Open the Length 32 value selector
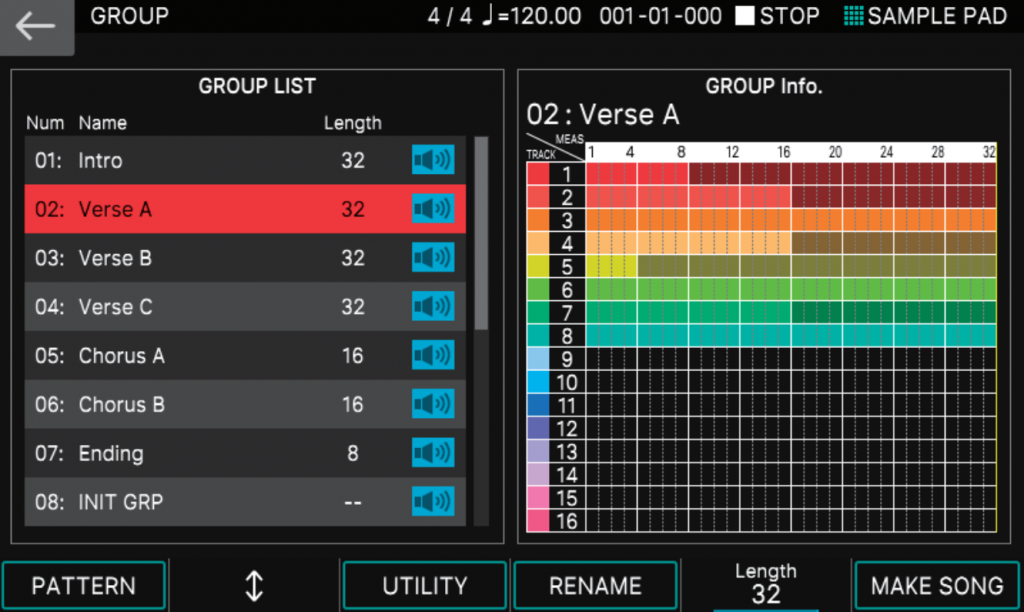 click(x=765, y=585)
